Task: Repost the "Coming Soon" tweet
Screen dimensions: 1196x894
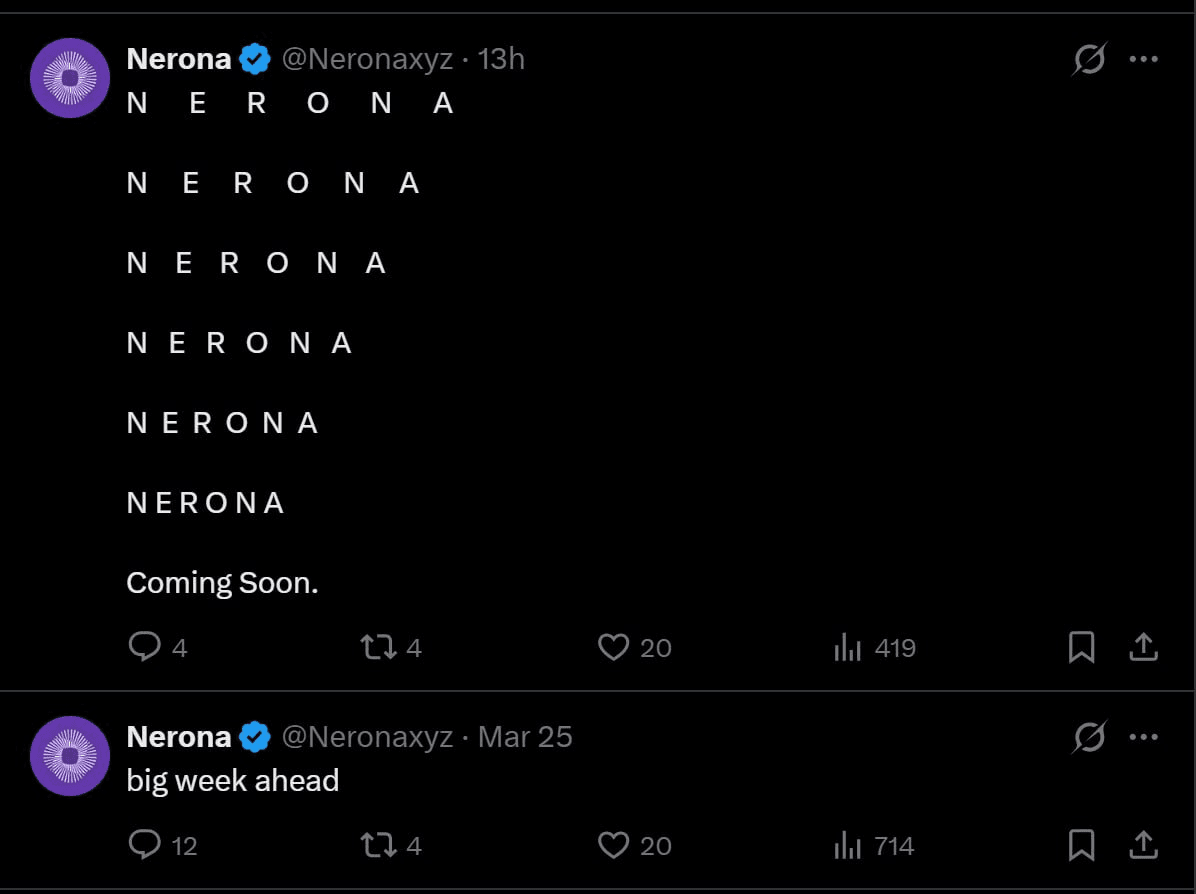Action: (x=379, y=647)
